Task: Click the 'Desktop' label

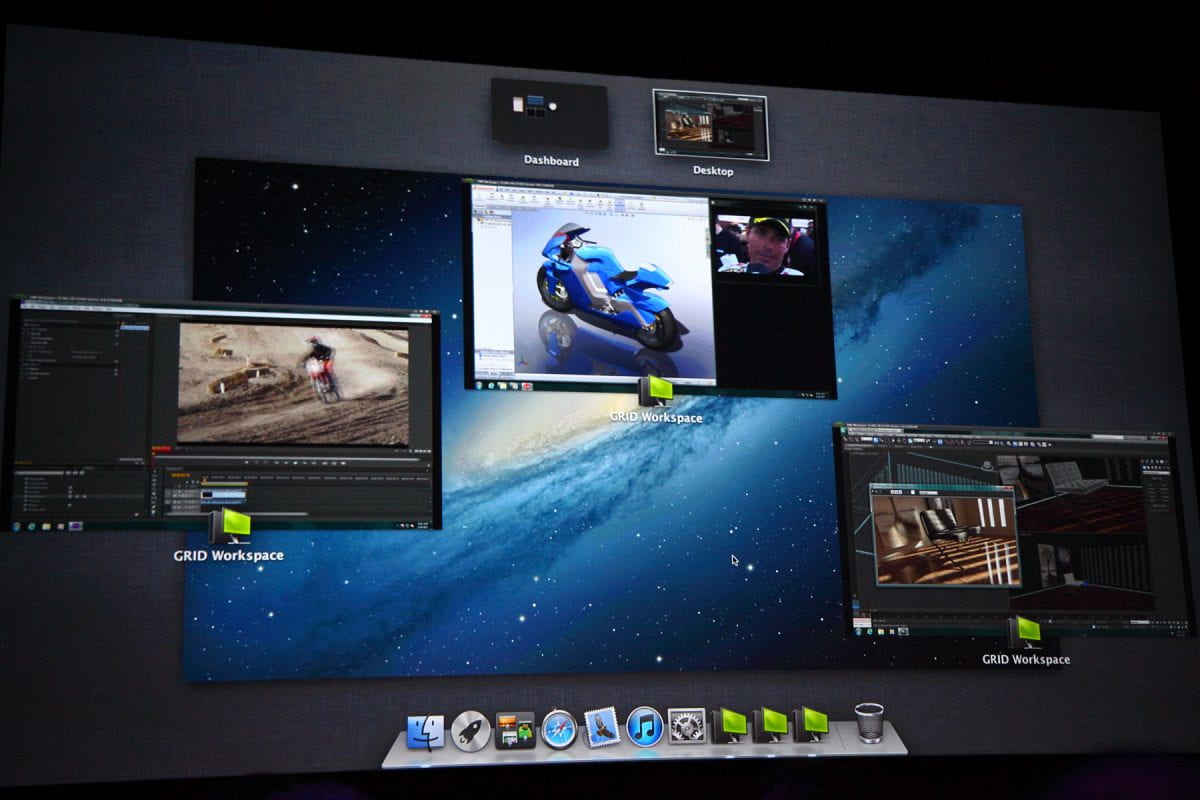Action: 713,171
